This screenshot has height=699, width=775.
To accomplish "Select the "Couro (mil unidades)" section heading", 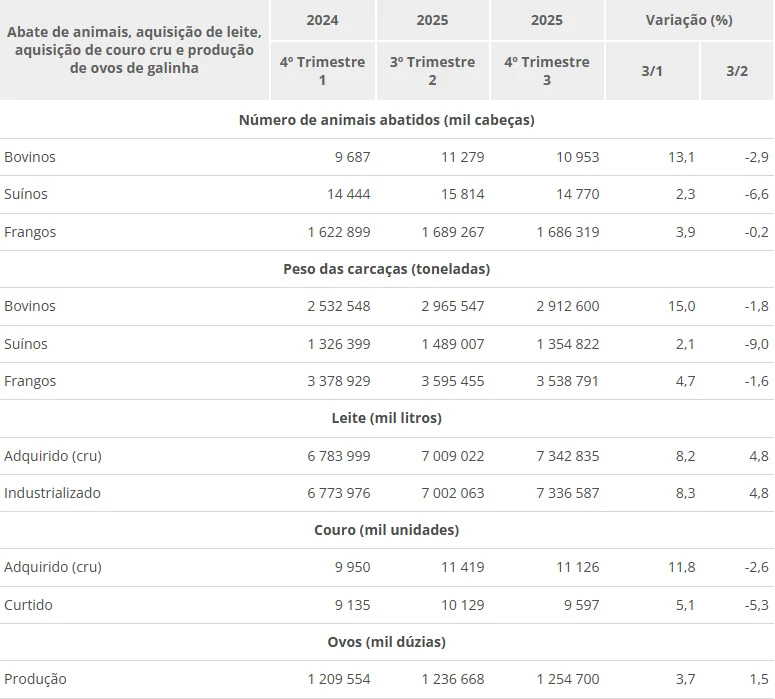I will point(386,530).
